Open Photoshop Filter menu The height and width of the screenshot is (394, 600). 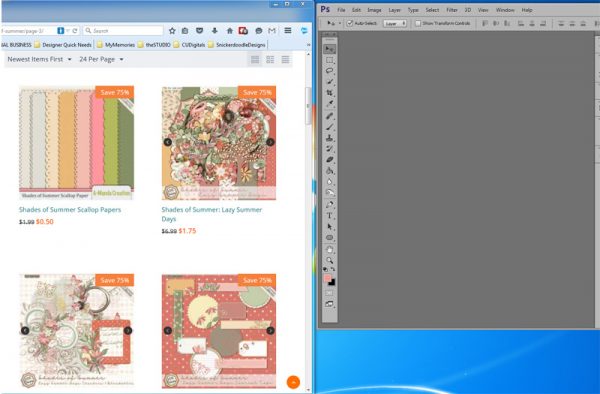(x=452, y=10)
